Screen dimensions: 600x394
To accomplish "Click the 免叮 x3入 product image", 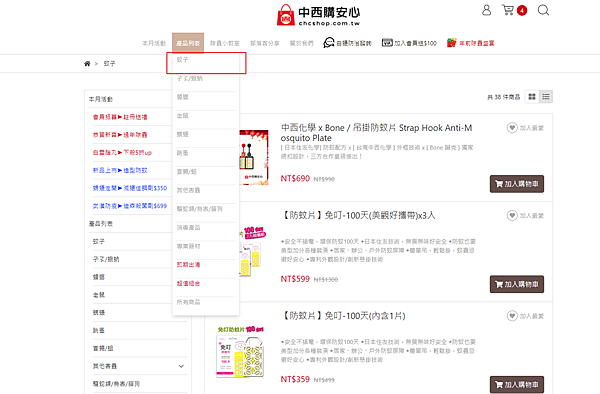I will pos(253,251).
